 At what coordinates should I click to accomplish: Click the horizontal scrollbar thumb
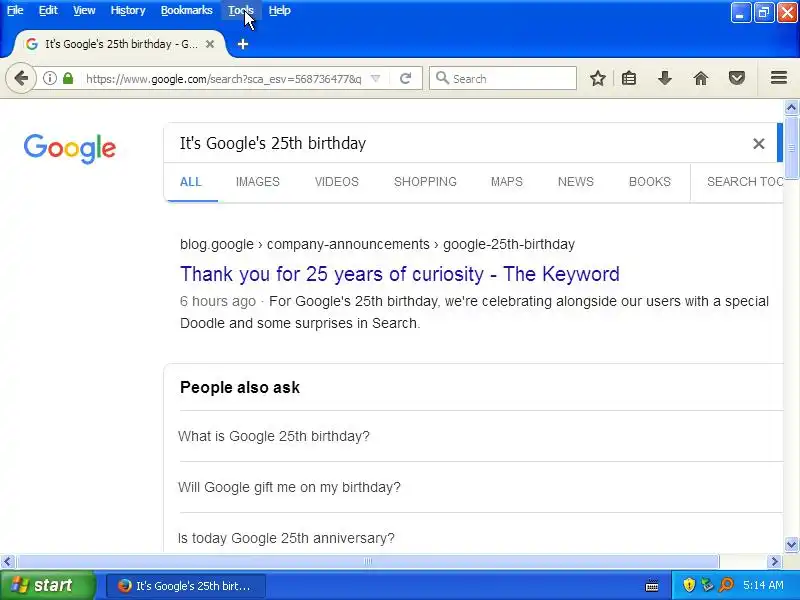click(368, 562)
